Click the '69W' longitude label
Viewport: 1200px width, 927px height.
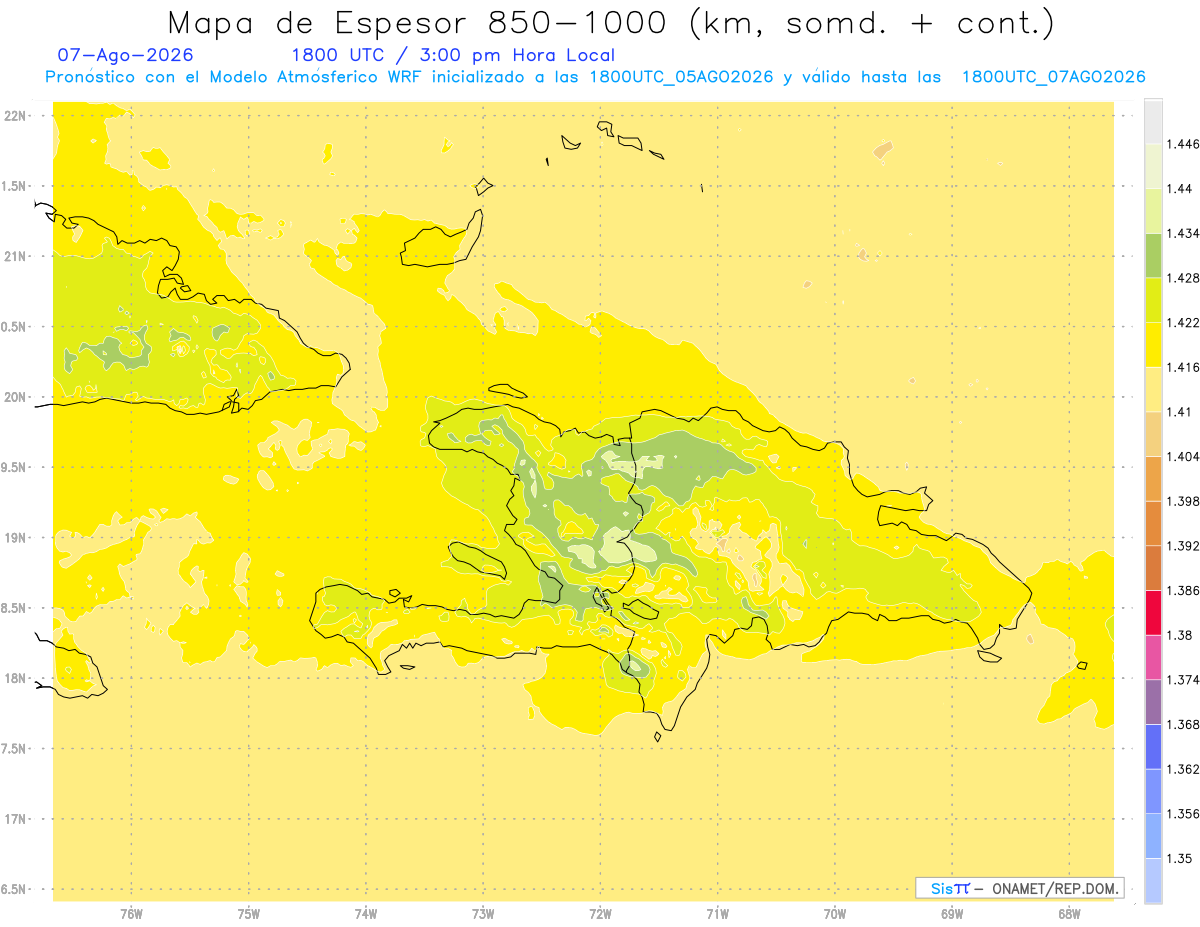[x=952, y=914]
